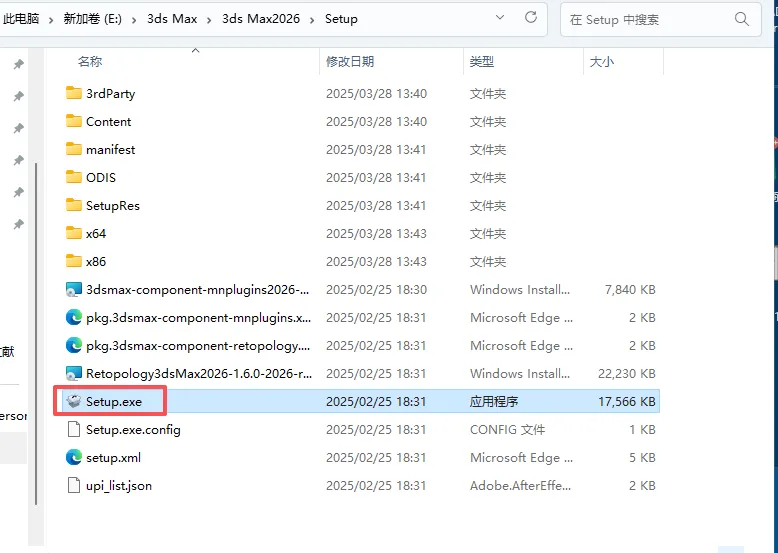Click the 应用程序 type cell

pos(494,401)
